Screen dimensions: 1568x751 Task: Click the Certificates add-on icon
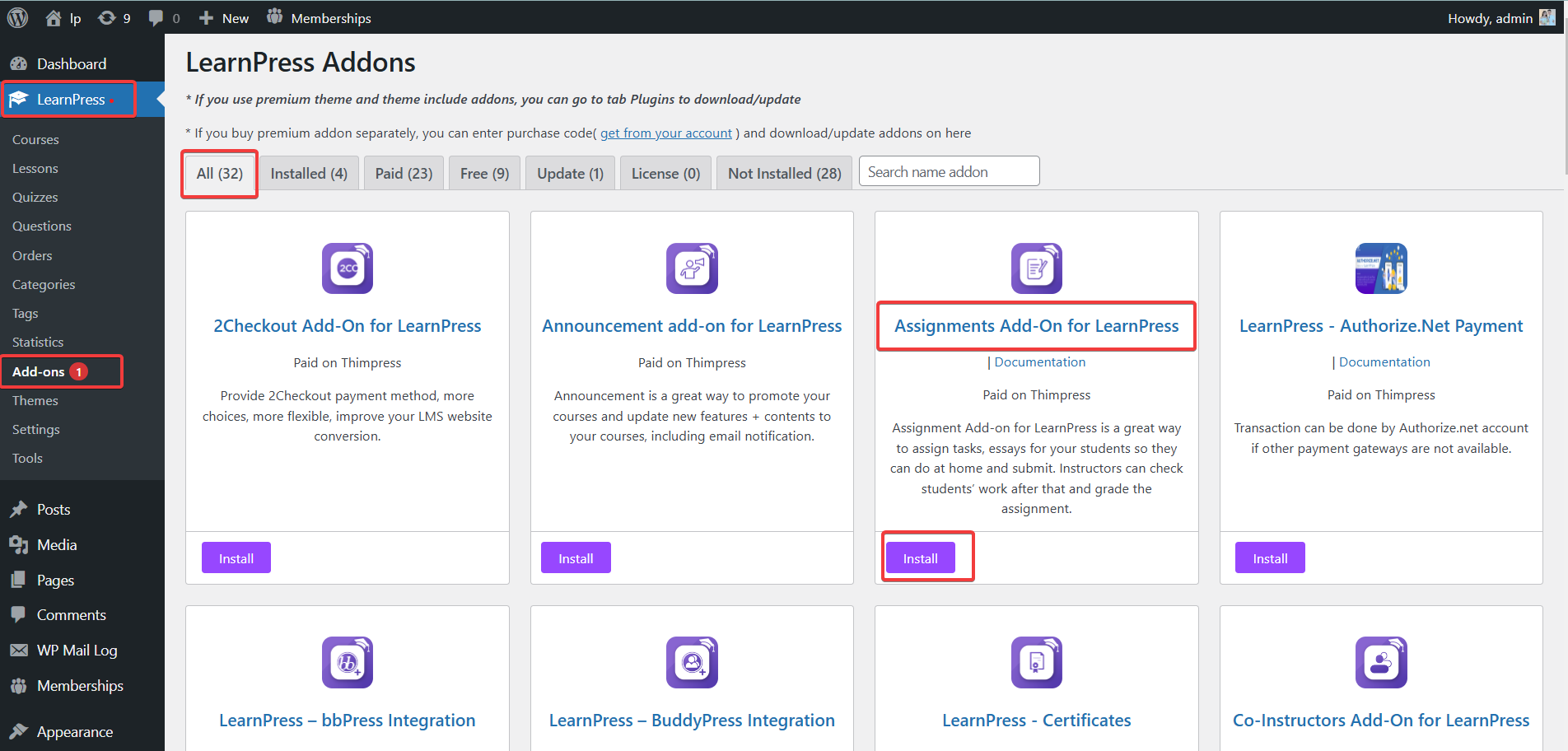pyautogui.click(x=1037, y=662)
